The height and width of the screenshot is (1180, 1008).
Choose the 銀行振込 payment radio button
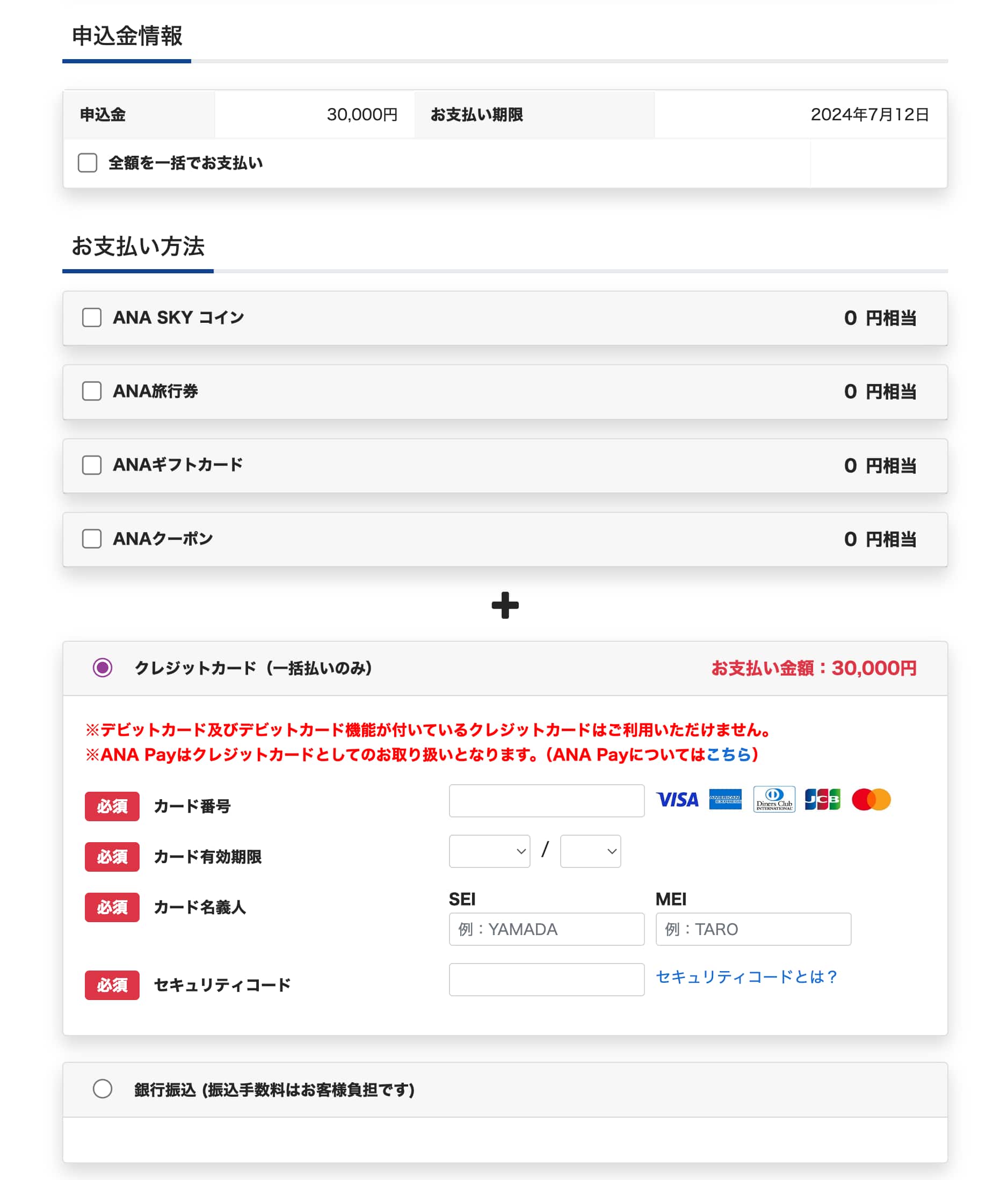pyautogui.click(x=103, y=1089)
